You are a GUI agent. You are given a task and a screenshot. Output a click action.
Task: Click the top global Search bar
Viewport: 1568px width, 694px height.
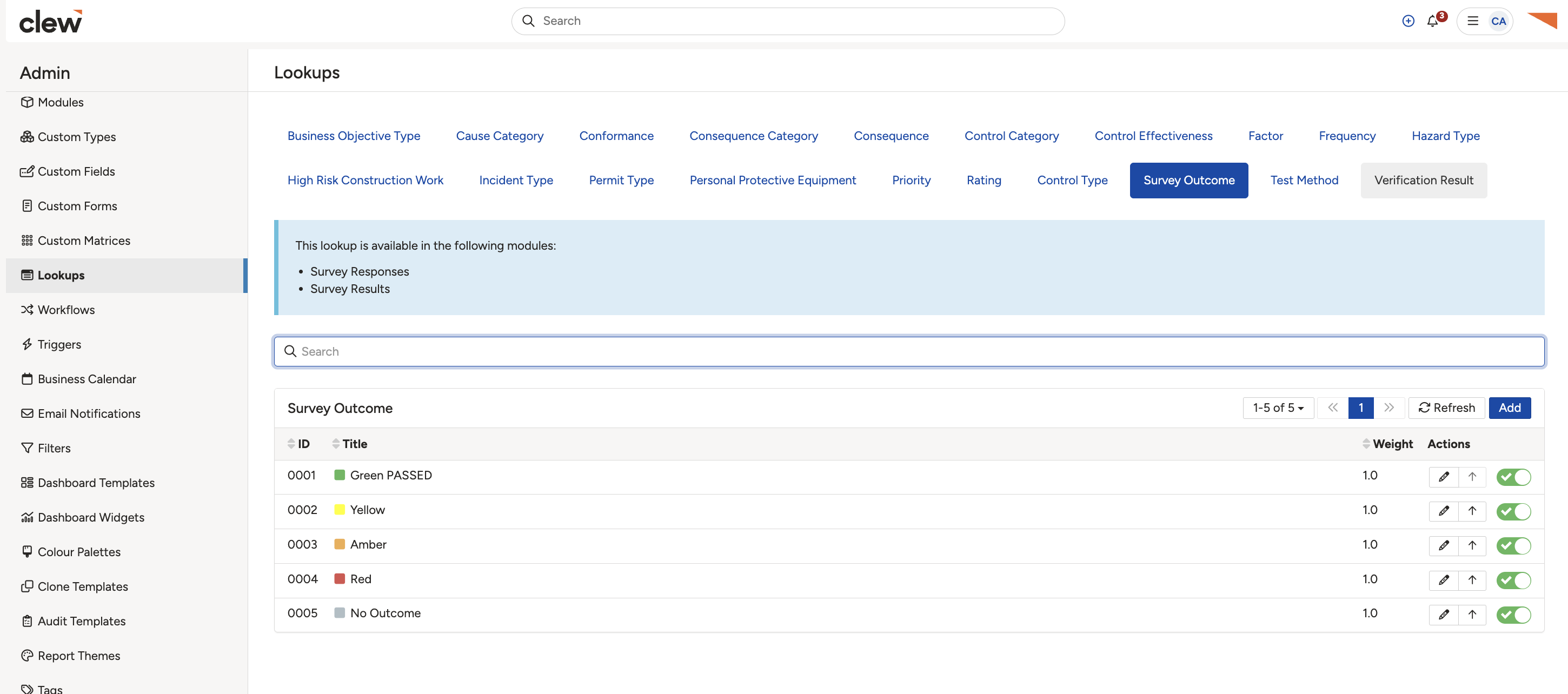tap(788, 21)
